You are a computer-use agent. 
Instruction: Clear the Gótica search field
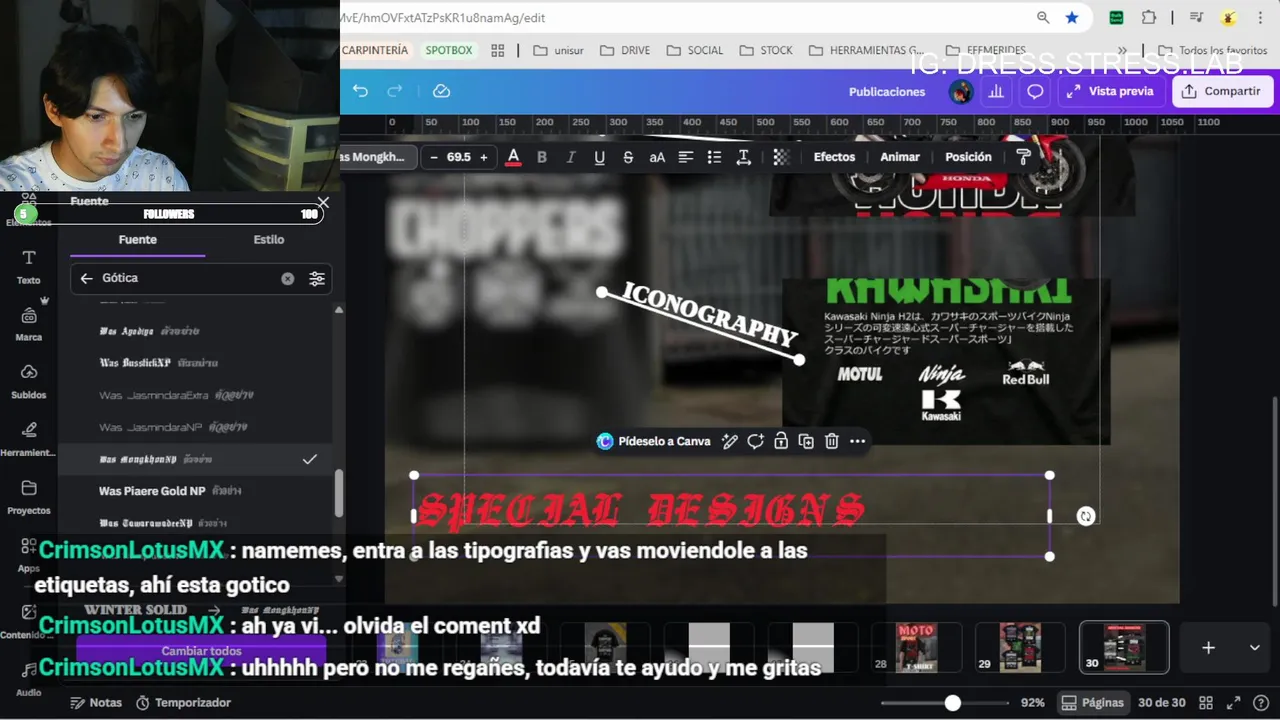click(288, 279)
